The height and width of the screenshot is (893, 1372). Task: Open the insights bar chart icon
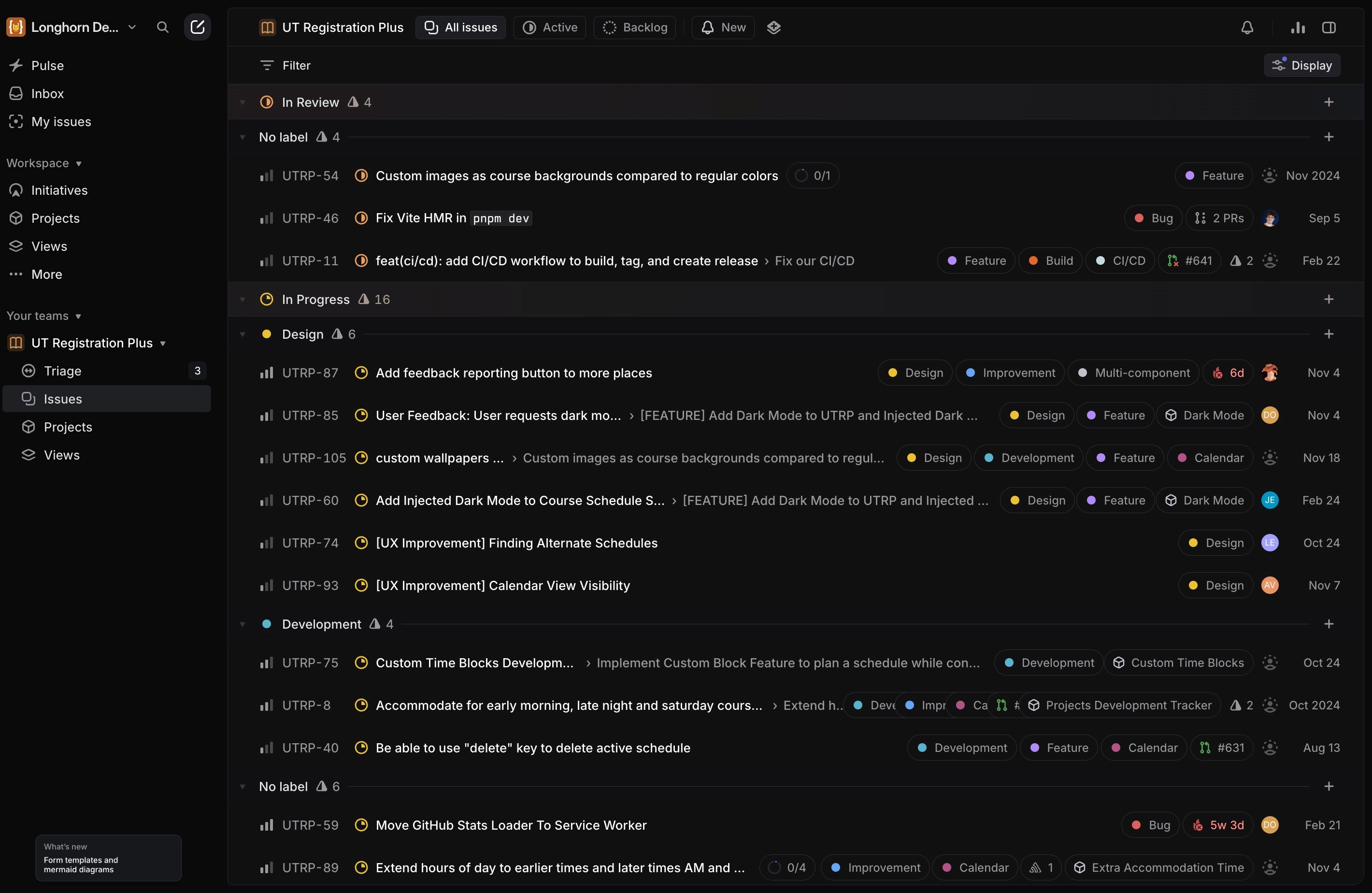click(1298, 27)
